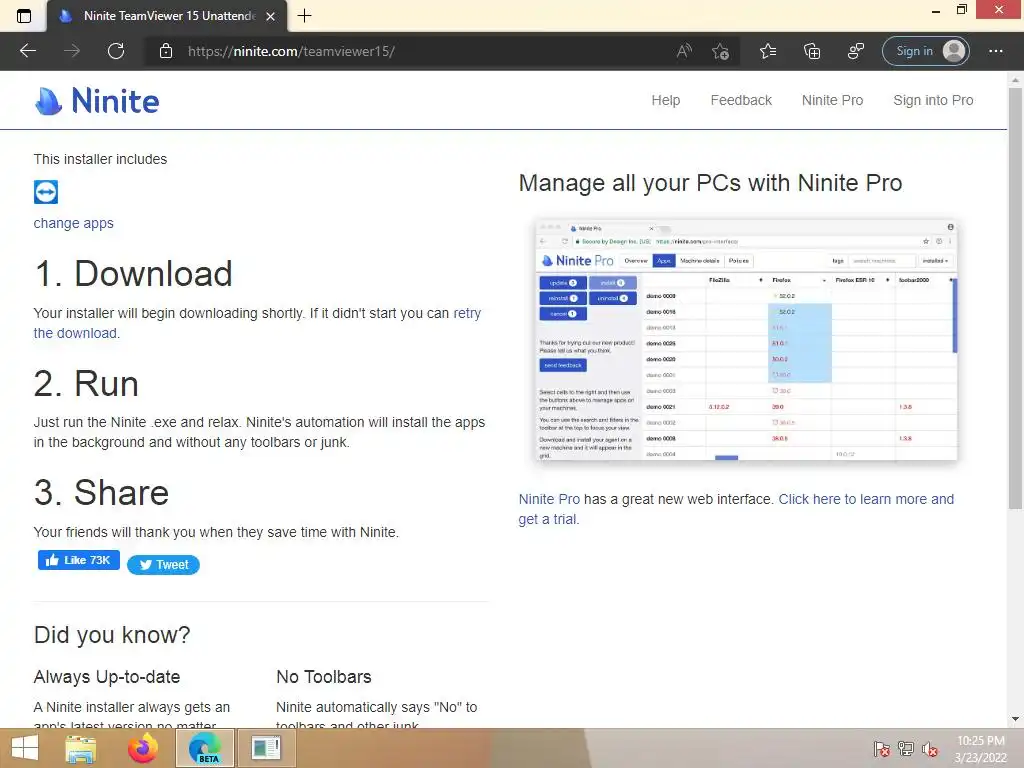Add this page to favorites
The height and width of the screenshot is (768, 1024).
click(x=720, y=51)
